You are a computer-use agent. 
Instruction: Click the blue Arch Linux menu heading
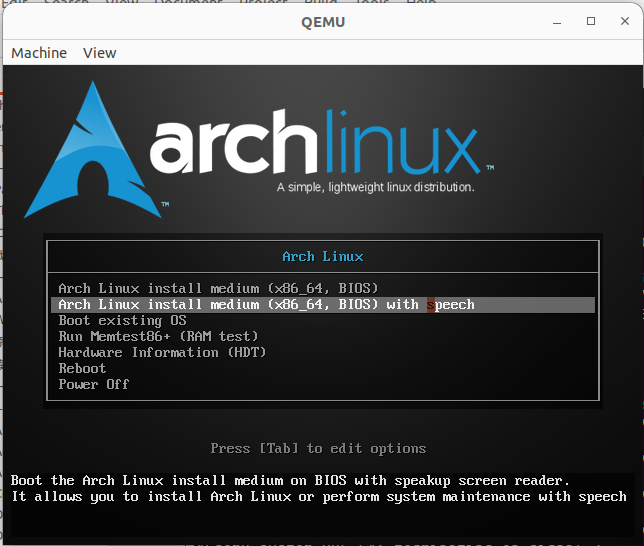pos(322,257)
